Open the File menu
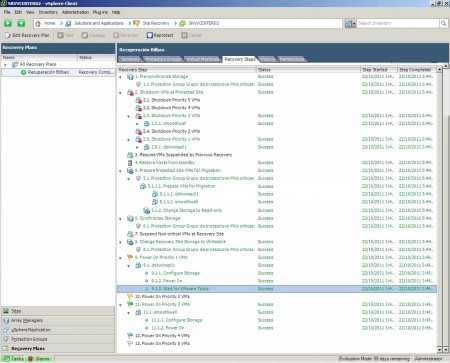Viewport: 450px width, 363px height. [7, 12]
